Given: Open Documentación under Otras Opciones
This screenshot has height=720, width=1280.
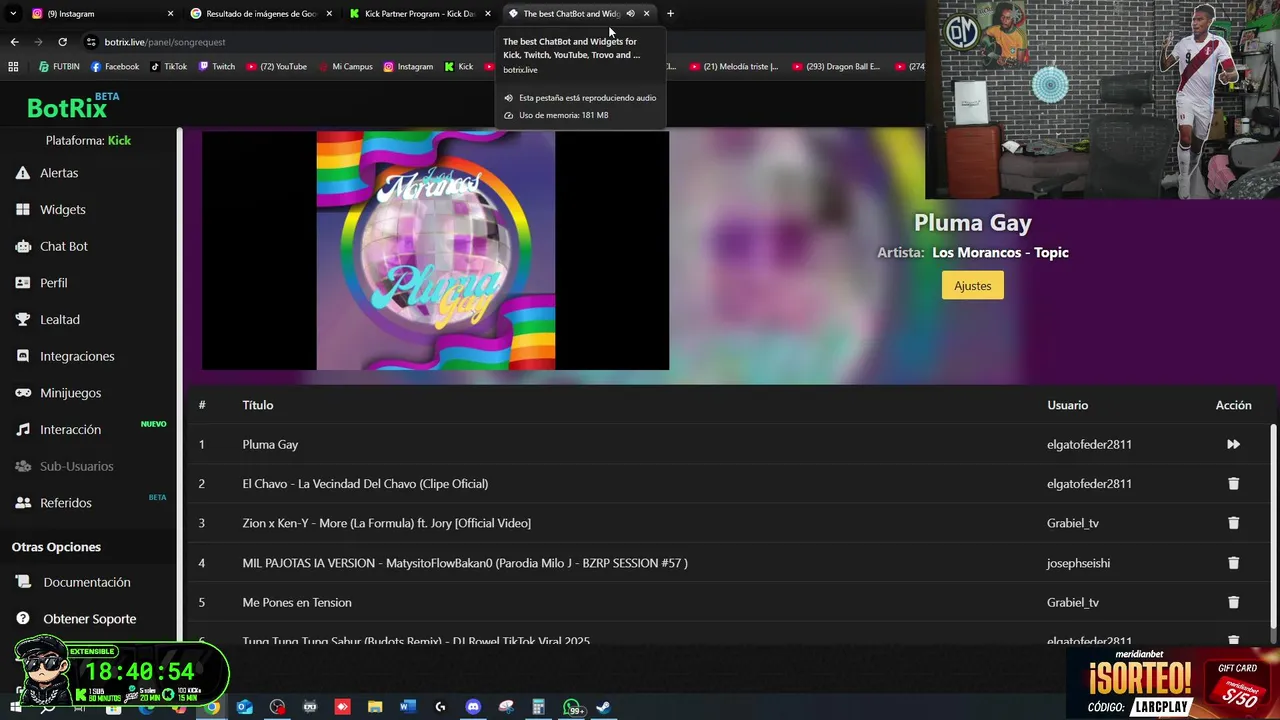Looking at the screenshot, I should click(86, 582).
